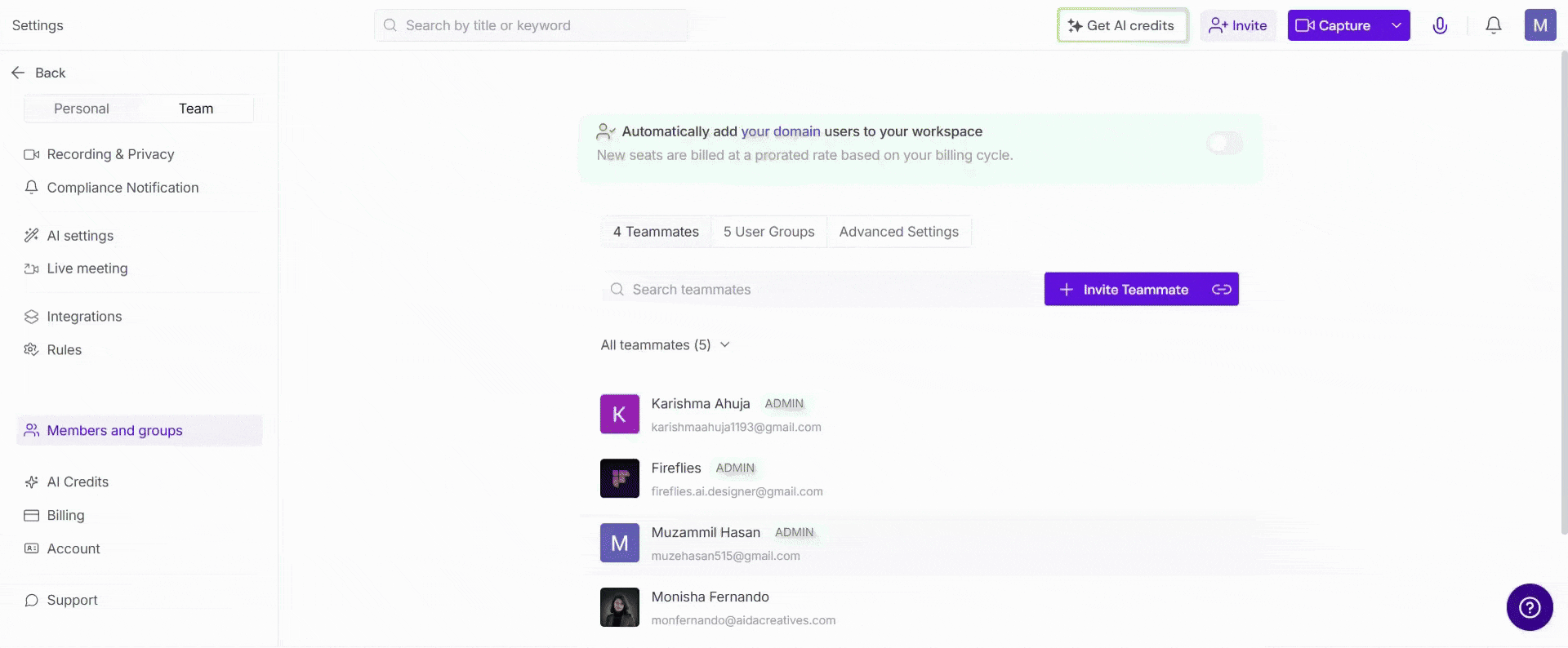Go Back from settings
This screenshot has height=648, width=1568.
(38, 73)
